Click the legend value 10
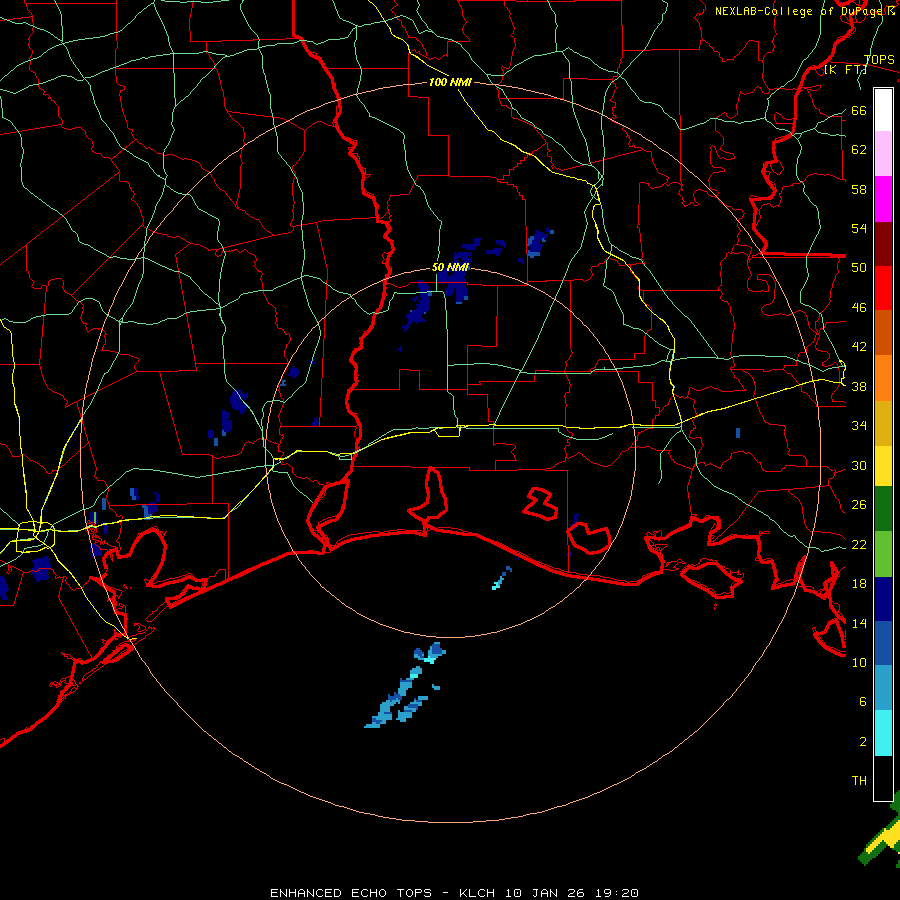Image resolution: width=900 pixels, height=900 pixels. 859,662
